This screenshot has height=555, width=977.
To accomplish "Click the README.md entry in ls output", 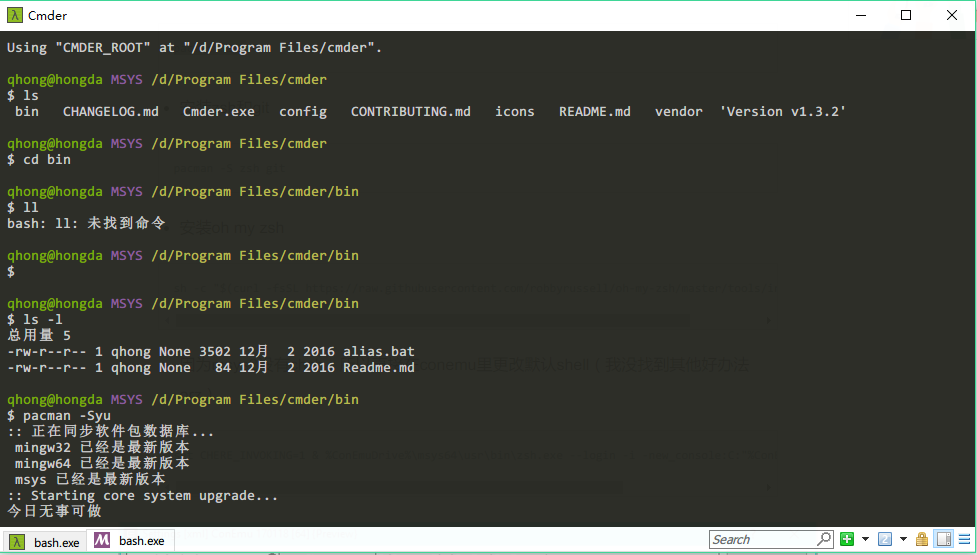I will [594, 111].
